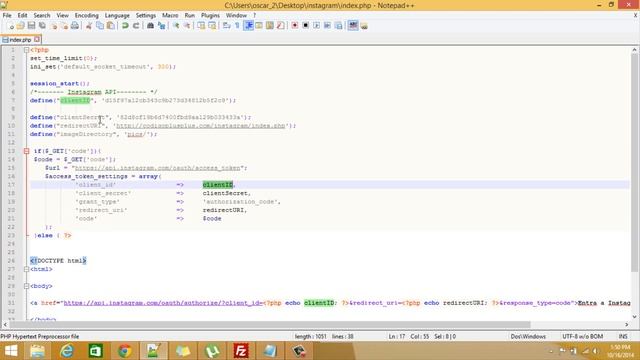This screenshot has width=640, height=360.
Task: Create a new file with the New toolbar icon
Action: pyautogui.click(x=11, y=26)
